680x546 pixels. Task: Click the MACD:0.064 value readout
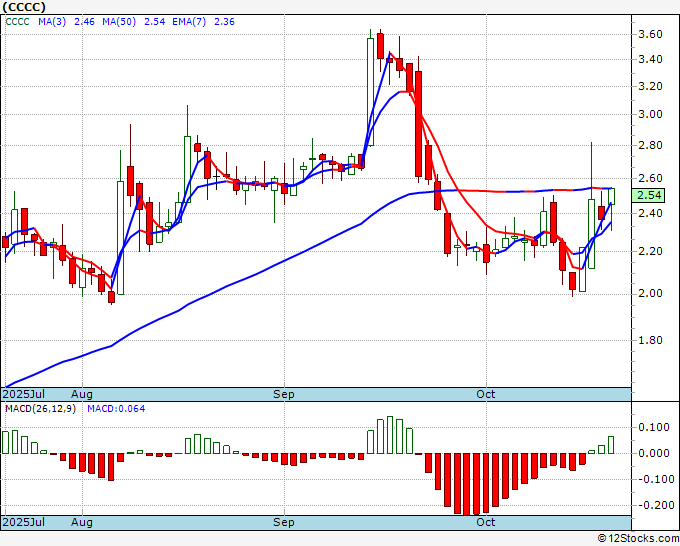click(116, 409)
